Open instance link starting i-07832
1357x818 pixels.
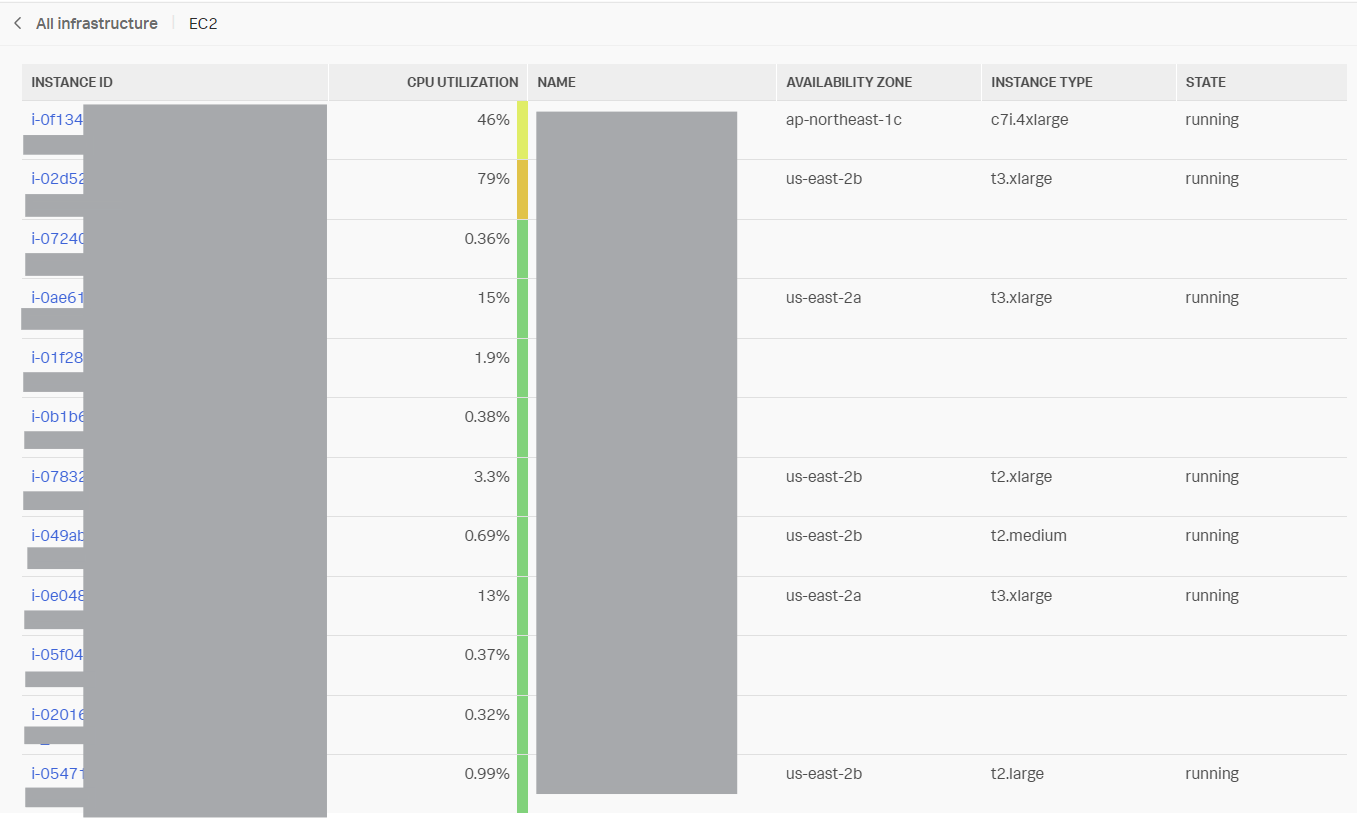pyautogui.click(x=58, y=477)
